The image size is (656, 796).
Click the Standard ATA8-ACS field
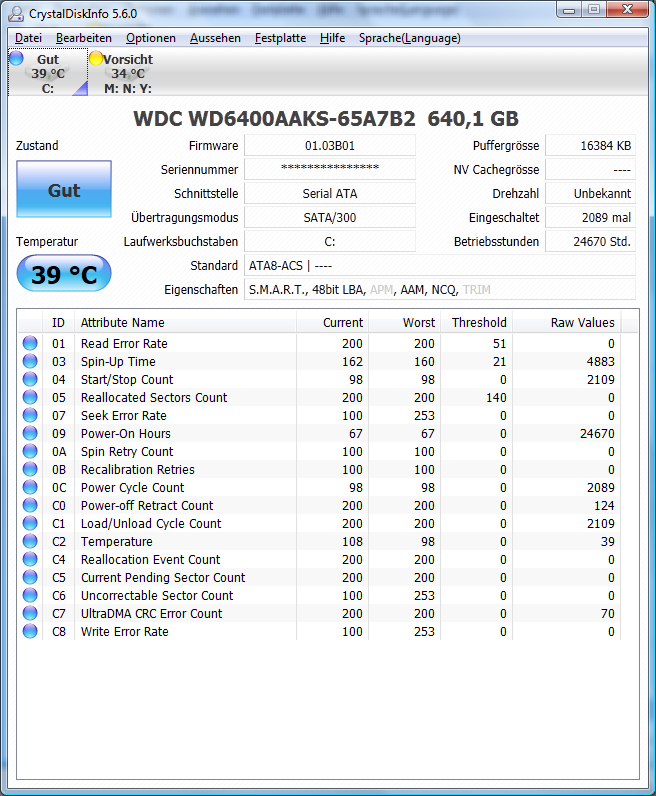tap(440, 266)
